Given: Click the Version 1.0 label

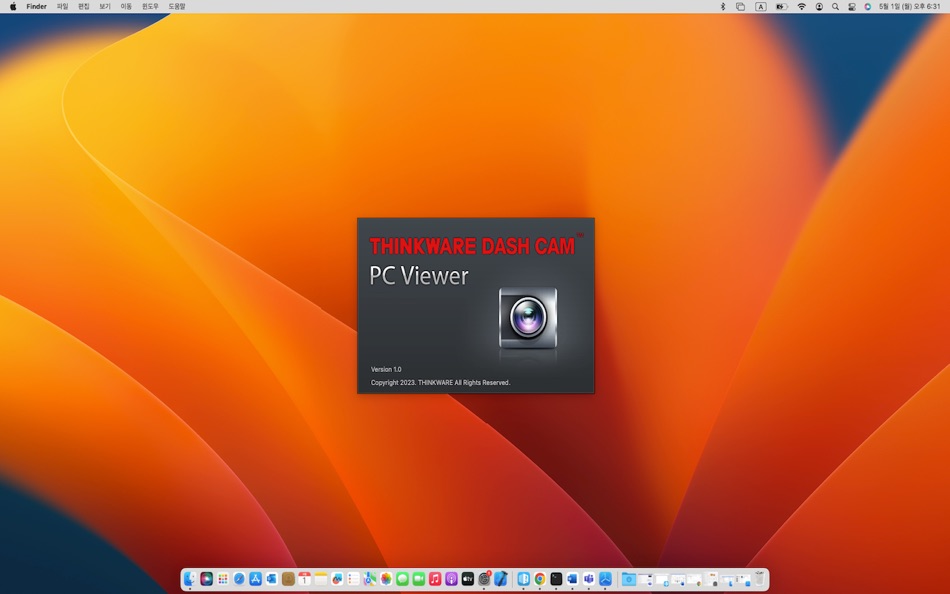Looking at the screenshot, I should point(386,369).
